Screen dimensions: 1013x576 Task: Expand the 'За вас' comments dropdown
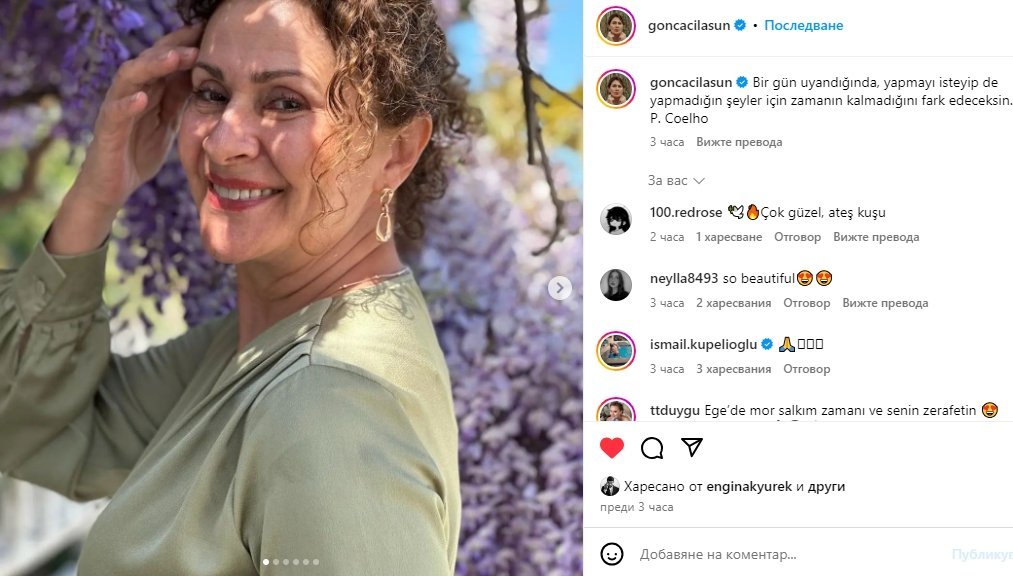tap(676, 181)
